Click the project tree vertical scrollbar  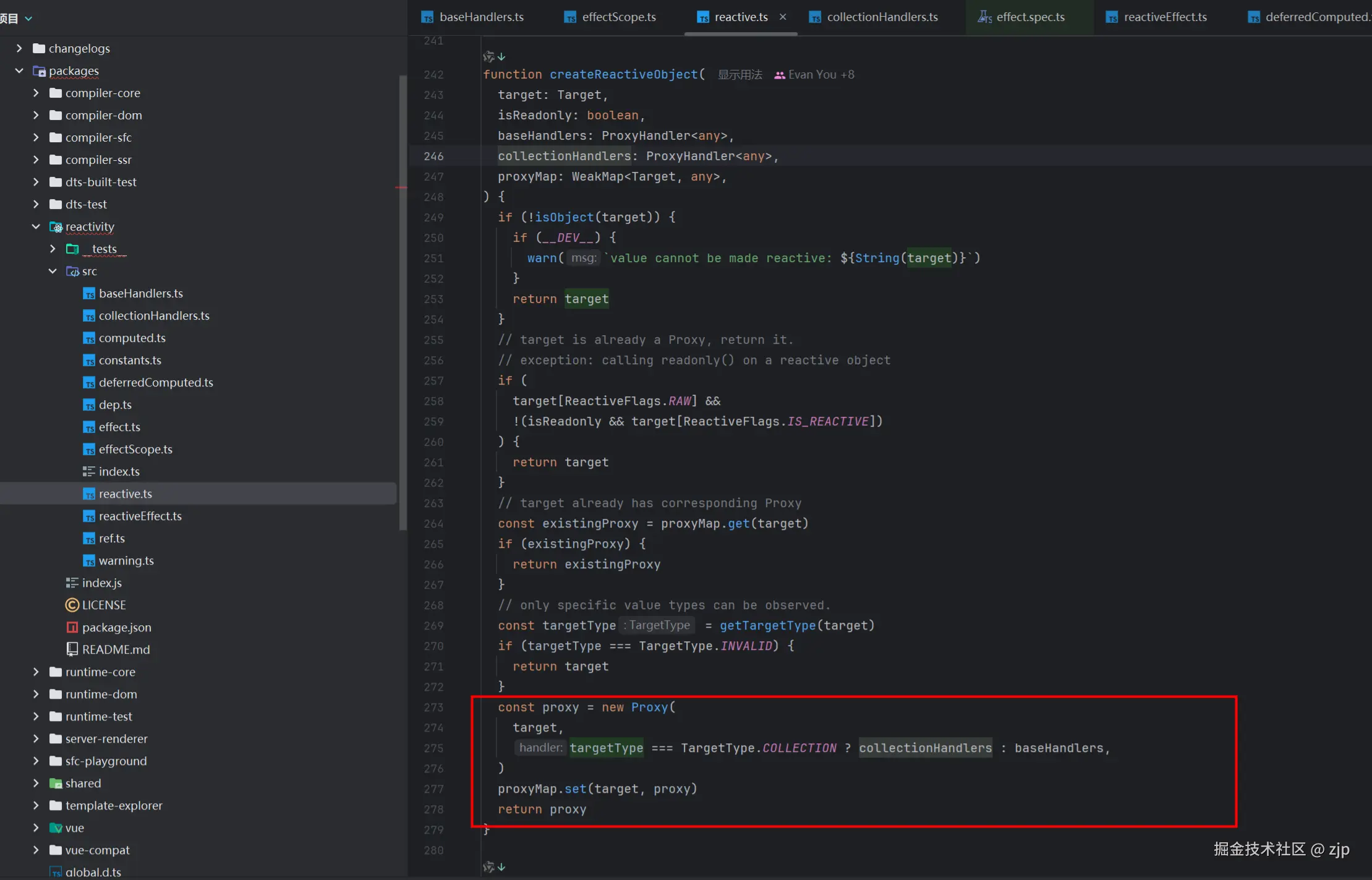point(403,303)
